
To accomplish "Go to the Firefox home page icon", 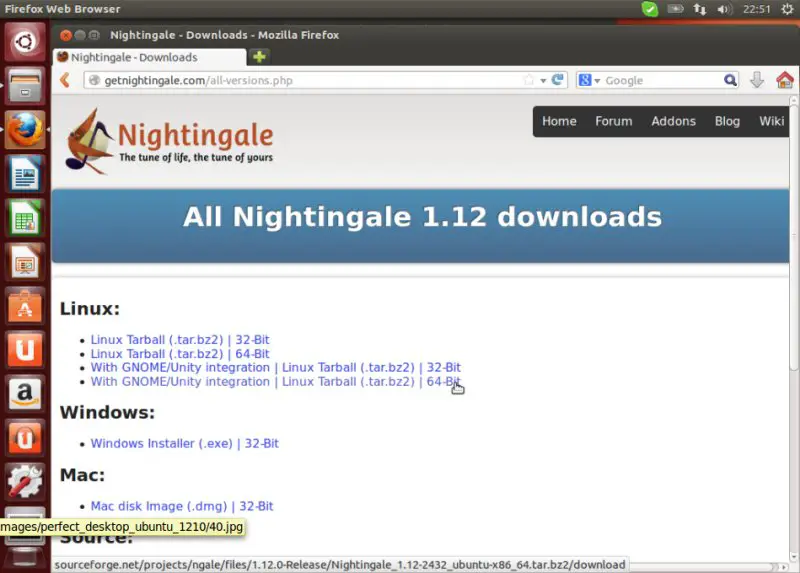I will (785, 80).
